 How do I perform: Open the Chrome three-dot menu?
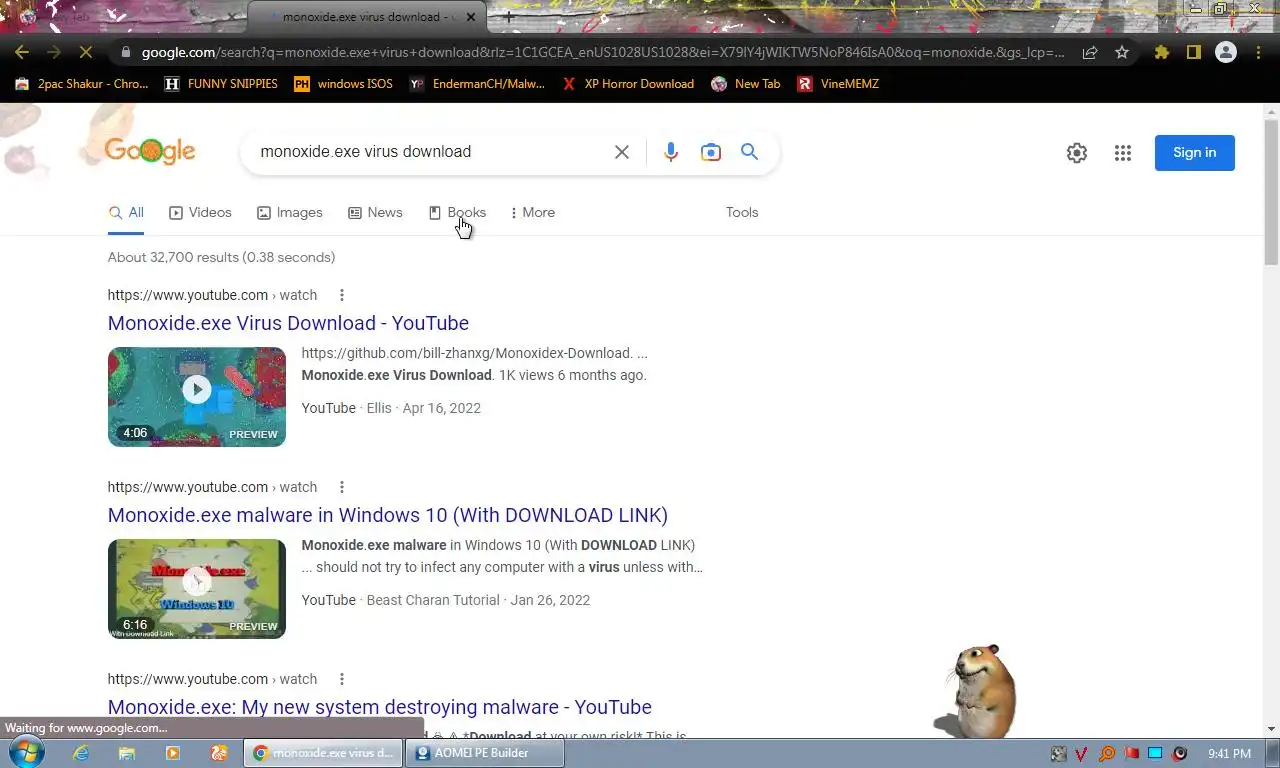(1257, 52)
